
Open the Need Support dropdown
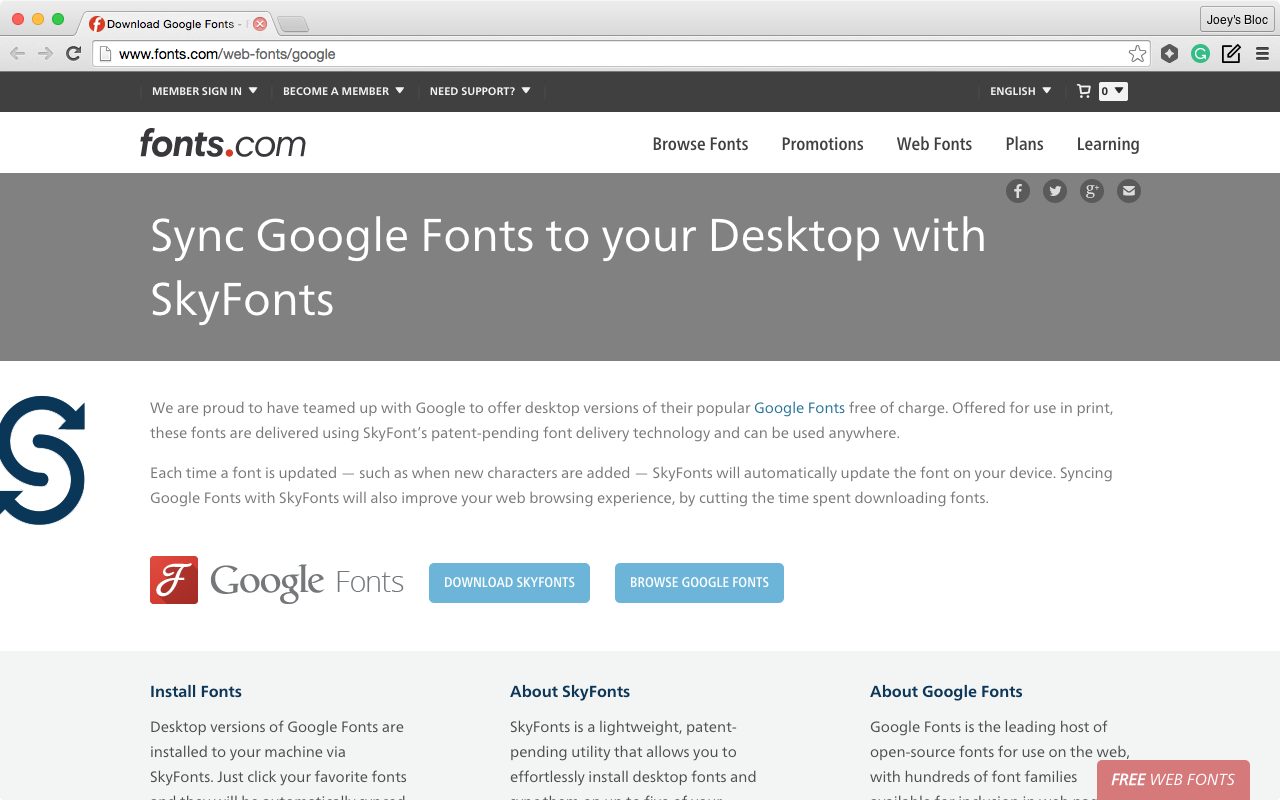(480, 91)
